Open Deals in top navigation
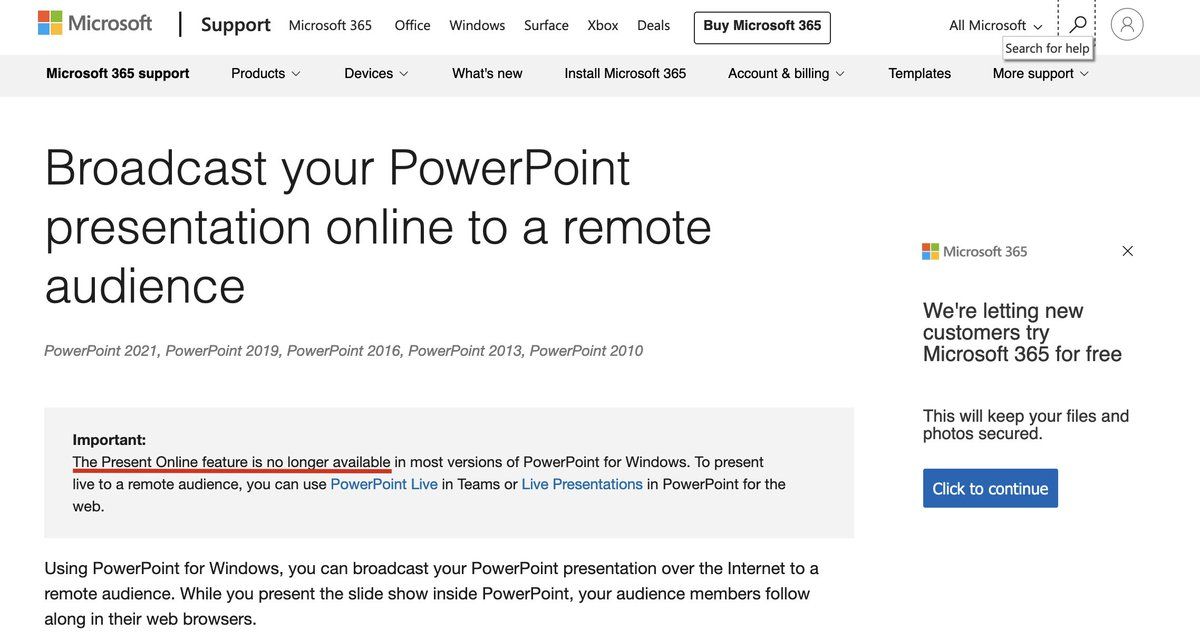This screenshot has width=1200, height=640. (x=654, y=25)
